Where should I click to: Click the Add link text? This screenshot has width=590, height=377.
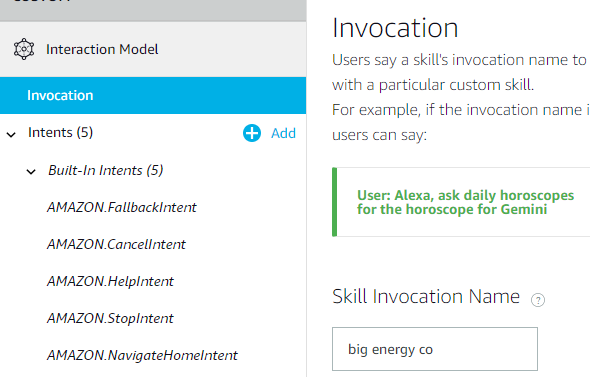tap(283, 133)
